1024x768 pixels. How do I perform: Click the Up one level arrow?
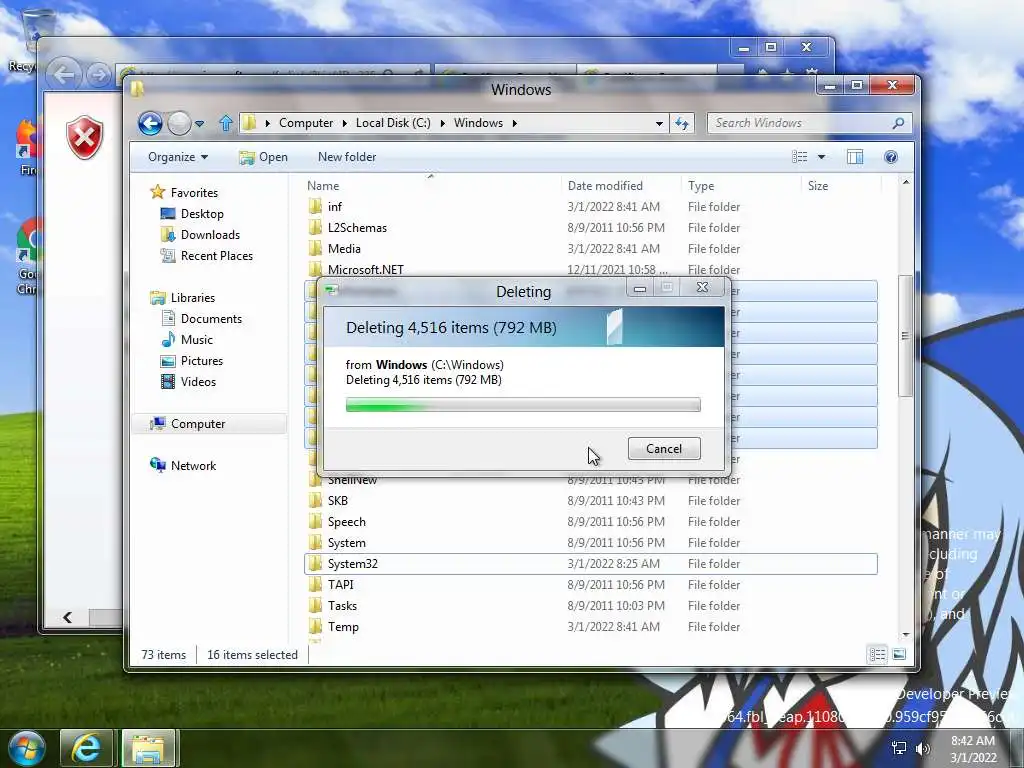click(x=226, y=123)
